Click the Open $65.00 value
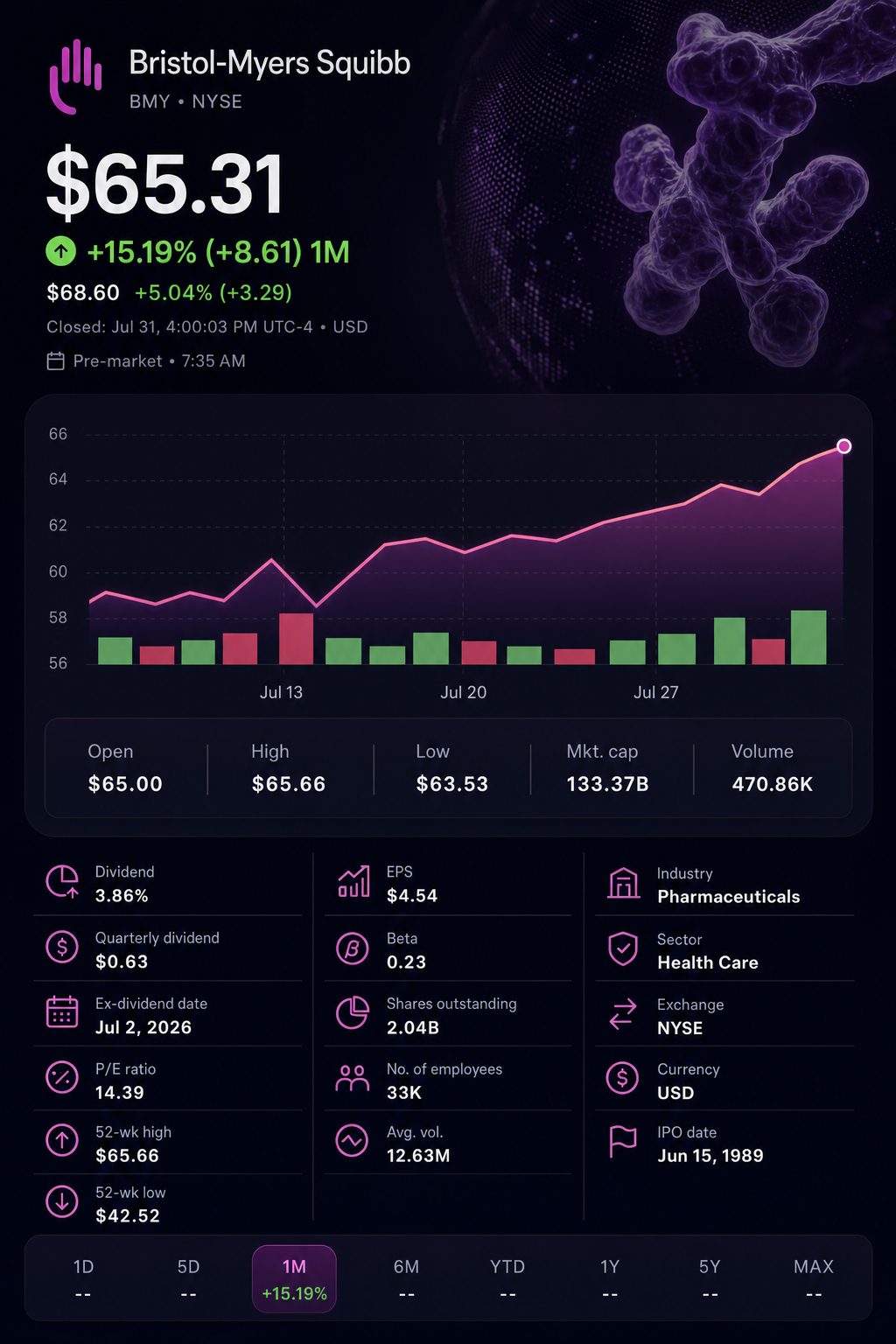896x1344 pixels. point(125,784)
